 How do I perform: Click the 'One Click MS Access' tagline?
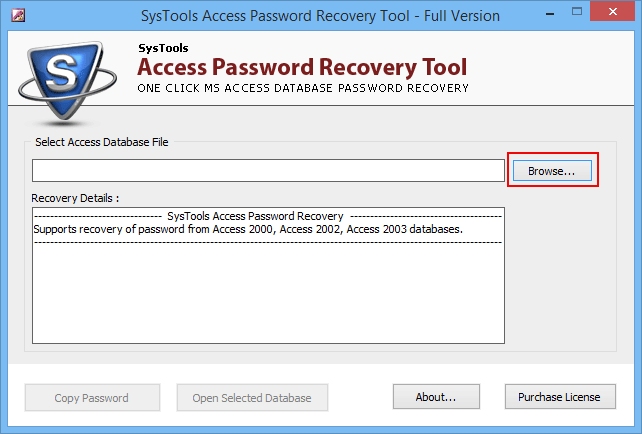[303, 88]
